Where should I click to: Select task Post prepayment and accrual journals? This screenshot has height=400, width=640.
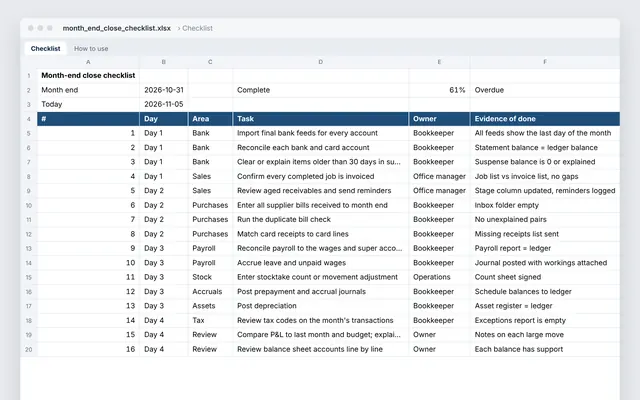click(x=320, y=292)
